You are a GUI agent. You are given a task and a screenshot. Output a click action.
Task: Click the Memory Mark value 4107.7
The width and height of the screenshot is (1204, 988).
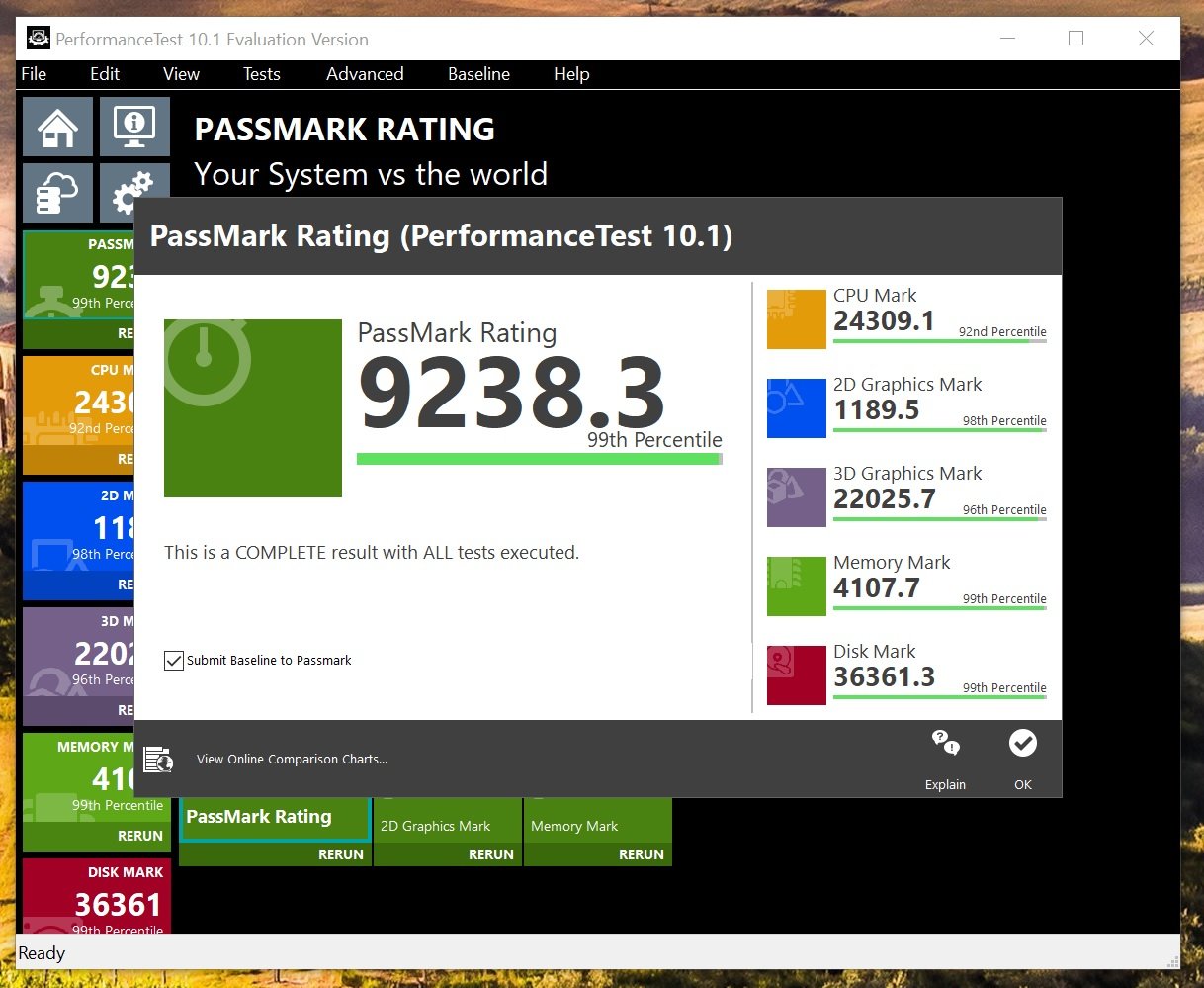tap(877, 587)
